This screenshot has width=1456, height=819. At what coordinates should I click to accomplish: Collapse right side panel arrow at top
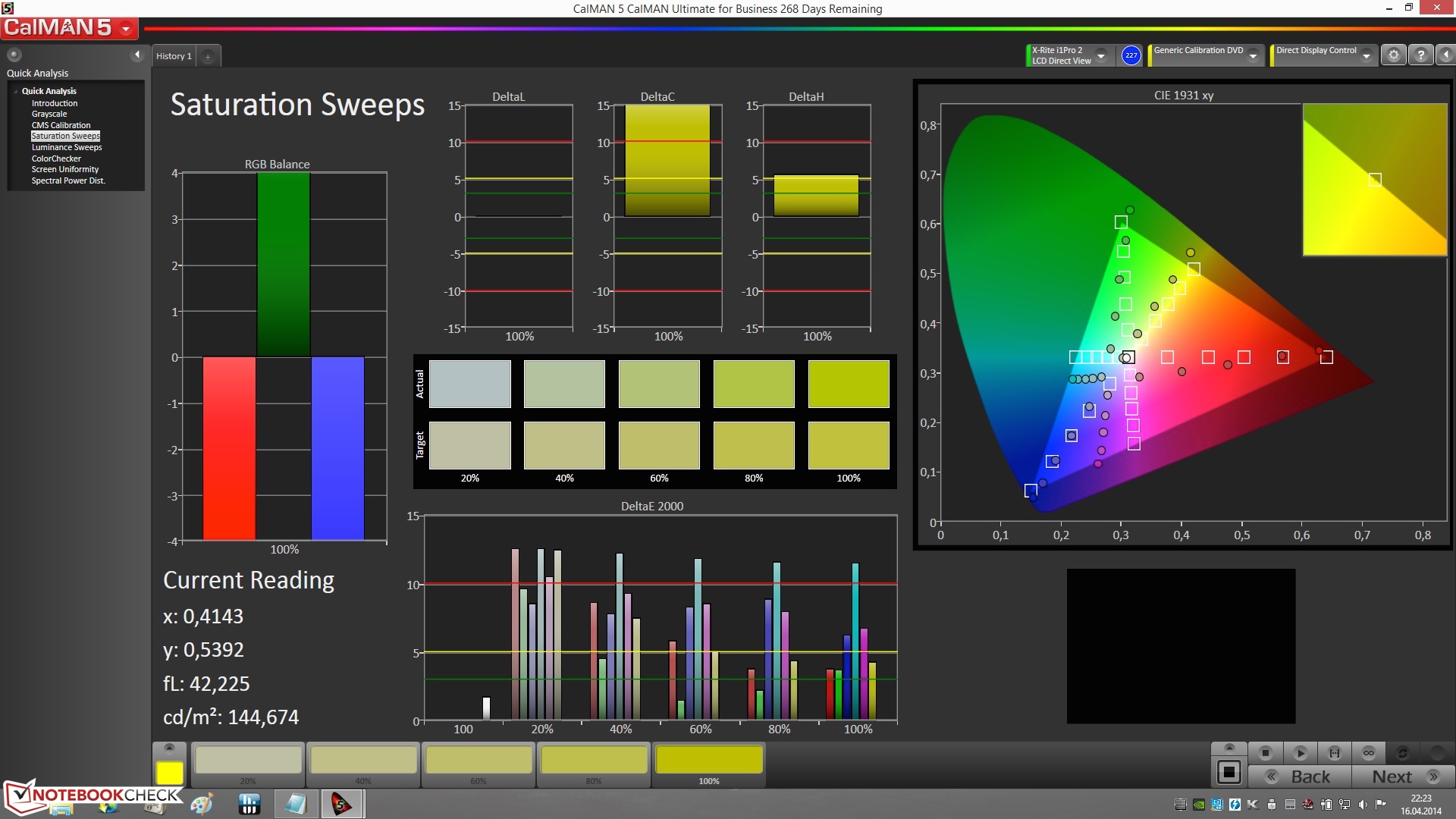(x=1445, y=55)
